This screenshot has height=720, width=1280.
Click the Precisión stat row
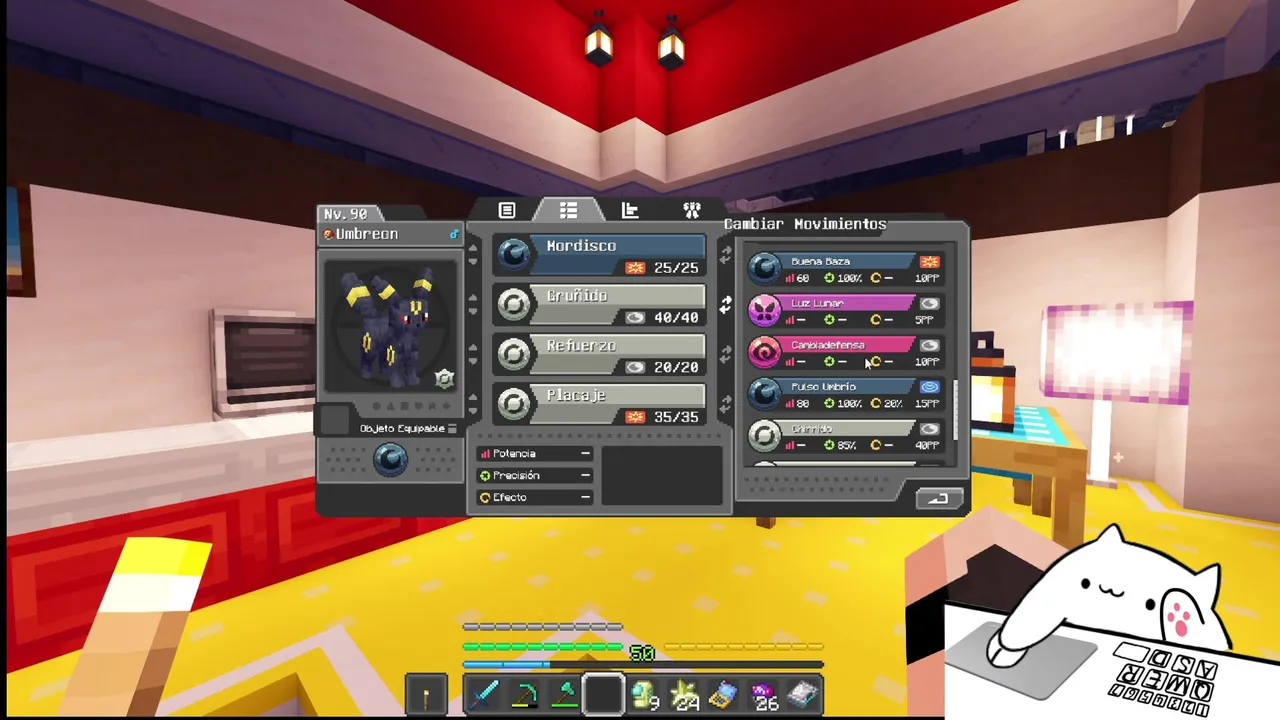coord(535,475)
